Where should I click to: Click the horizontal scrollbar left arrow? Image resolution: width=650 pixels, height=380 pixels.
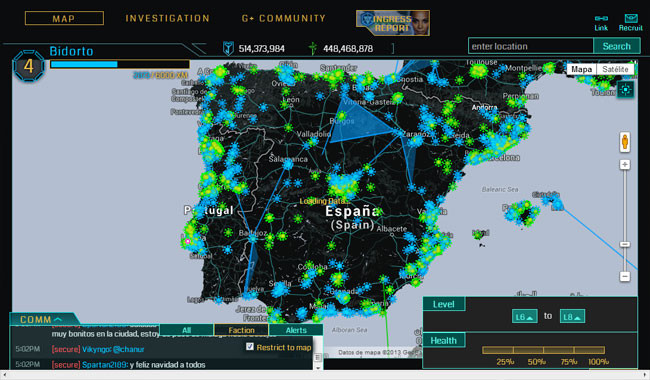click(x=4, y=374)
